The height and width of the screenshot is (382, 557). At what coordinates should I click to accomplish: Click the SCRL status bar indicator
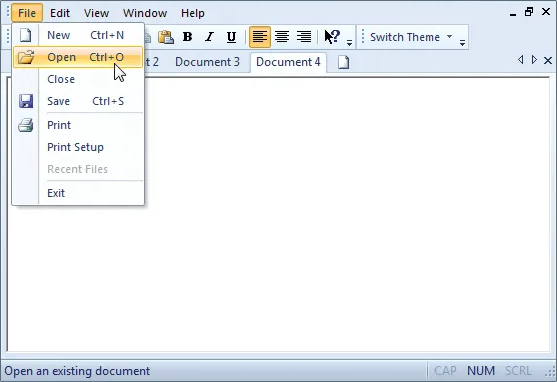tap(518, 371)
